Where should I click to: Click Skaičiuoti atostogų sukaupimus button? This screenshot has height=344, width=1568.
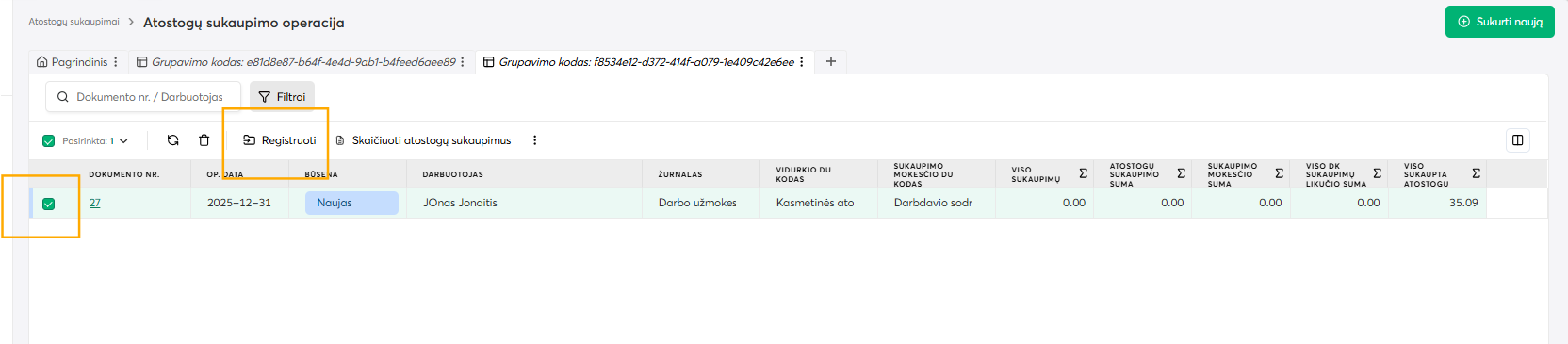(x=423, y=140)
